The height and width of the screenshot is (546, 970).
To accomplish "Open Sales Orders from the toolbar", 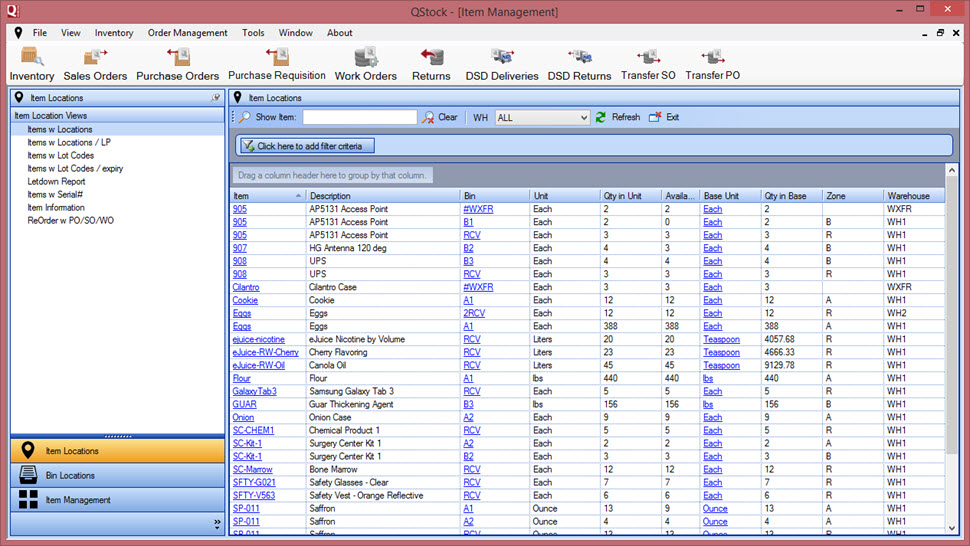I will 95,62.
